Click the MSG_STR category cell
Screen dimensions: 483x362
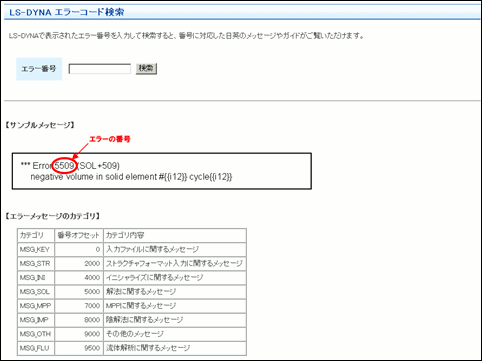tap(36, 263)
